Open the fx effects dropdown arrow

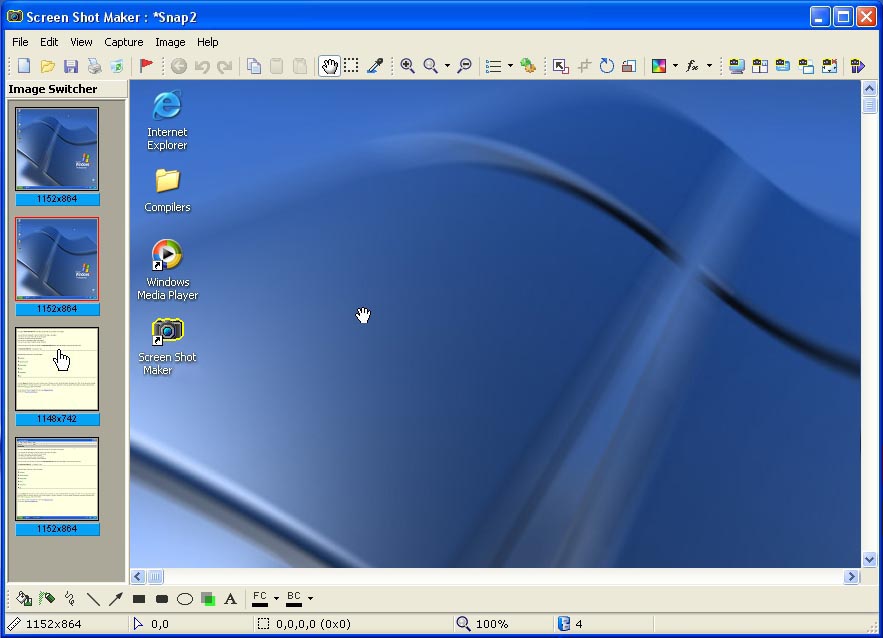pos(709,66)
